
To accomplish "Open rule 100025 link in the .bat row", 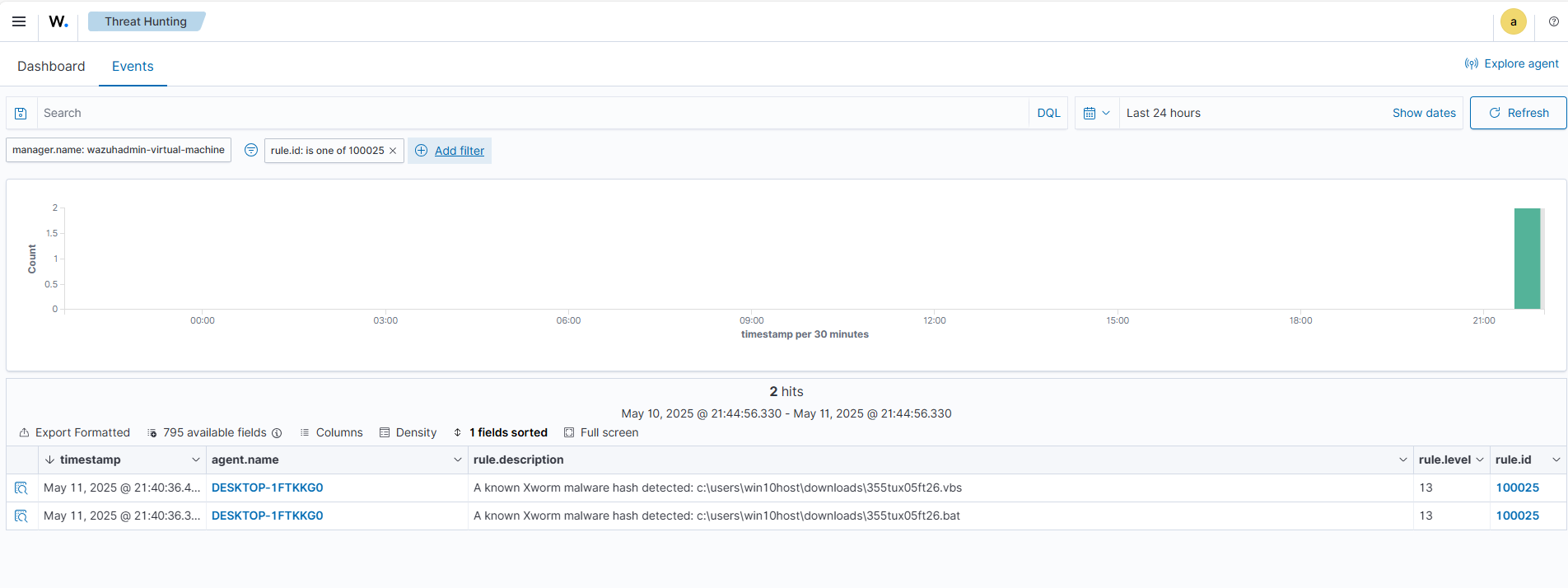I will [x=1518, y=516].
